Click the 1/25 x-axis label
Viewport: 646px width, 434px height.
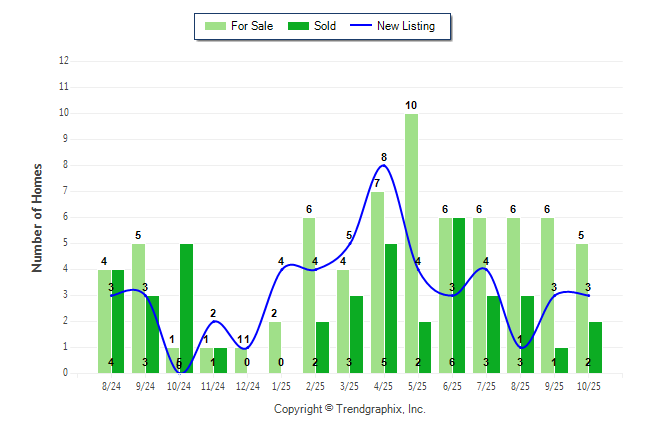pyautogui.click(x=282, y=385)
